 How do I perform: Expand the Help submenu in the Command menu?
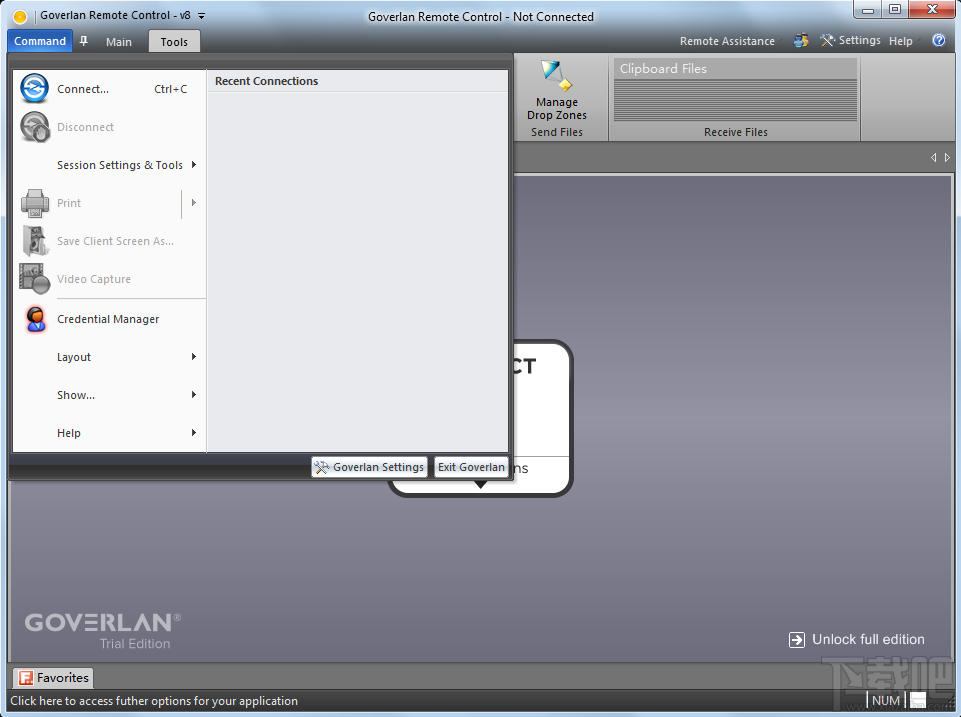coord(194,433)
